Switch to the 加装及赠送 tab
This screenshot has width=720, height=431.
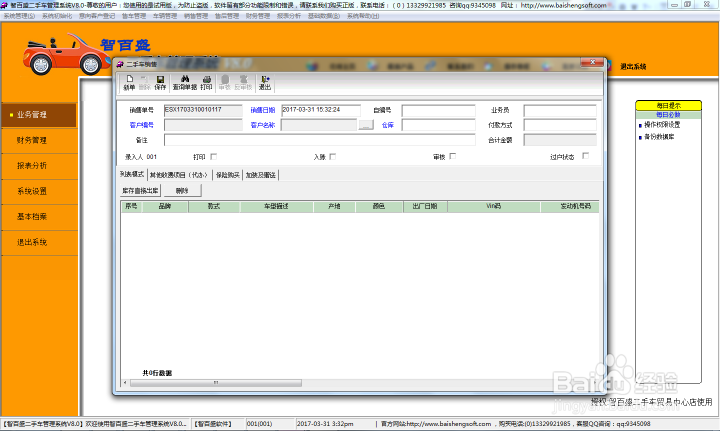pos(260,175)
